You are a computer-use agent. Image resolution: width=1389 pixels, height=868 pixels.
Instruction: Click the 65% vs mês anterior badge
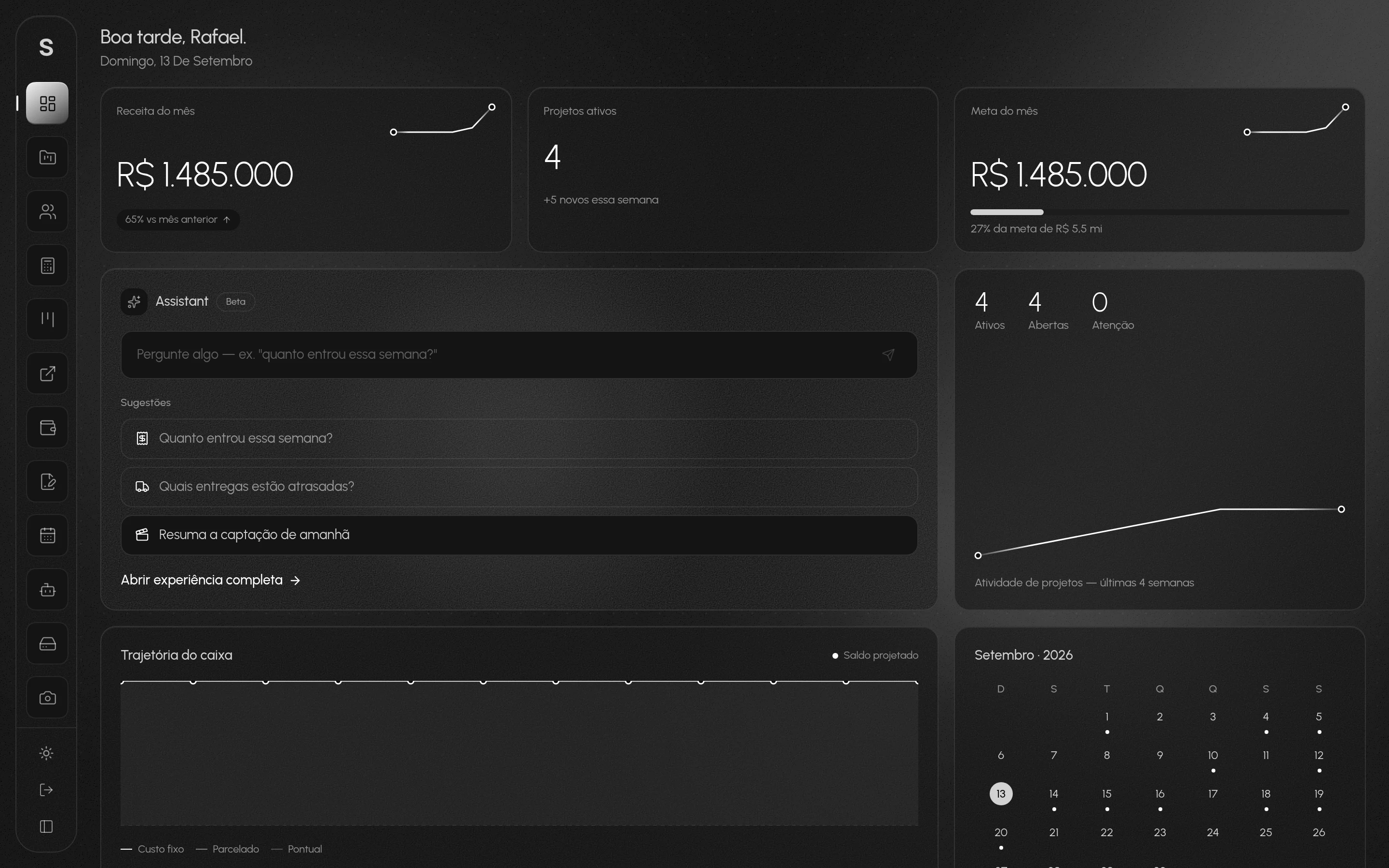click(178, 220)
